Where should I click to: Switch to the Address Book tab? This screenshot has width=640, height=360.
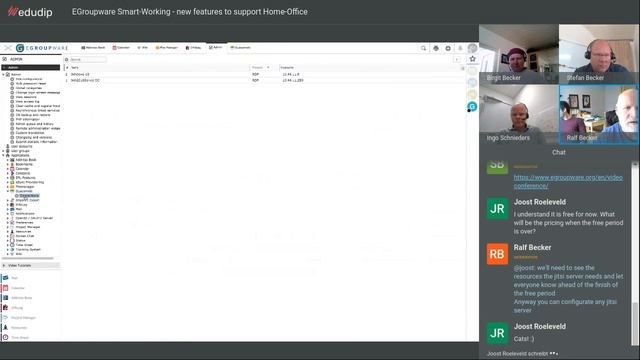93,48
